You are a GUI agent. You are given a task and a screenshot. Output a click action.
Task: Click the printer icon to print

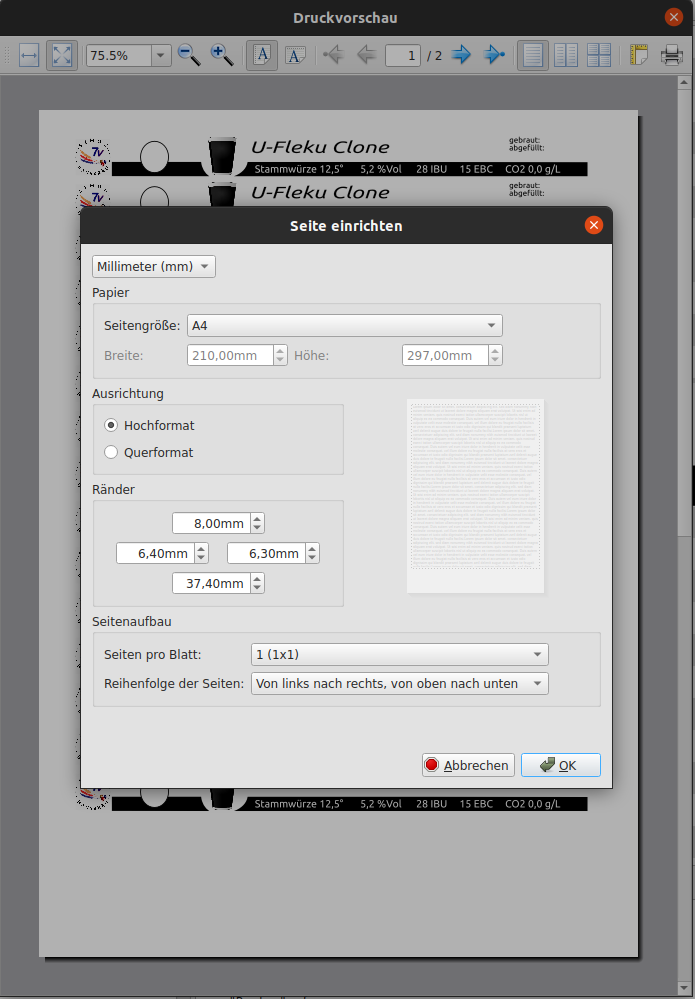pos(672,55)
